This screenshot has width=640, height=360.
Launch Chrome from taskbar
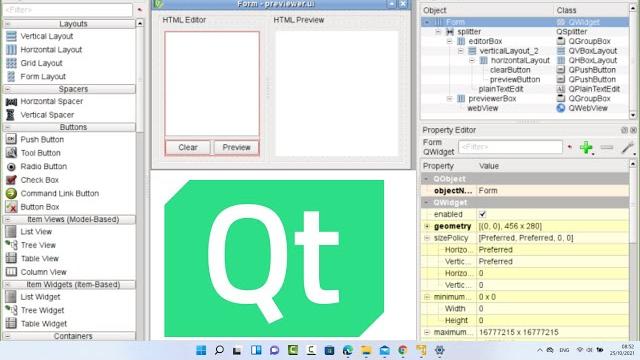coord(403,350)
